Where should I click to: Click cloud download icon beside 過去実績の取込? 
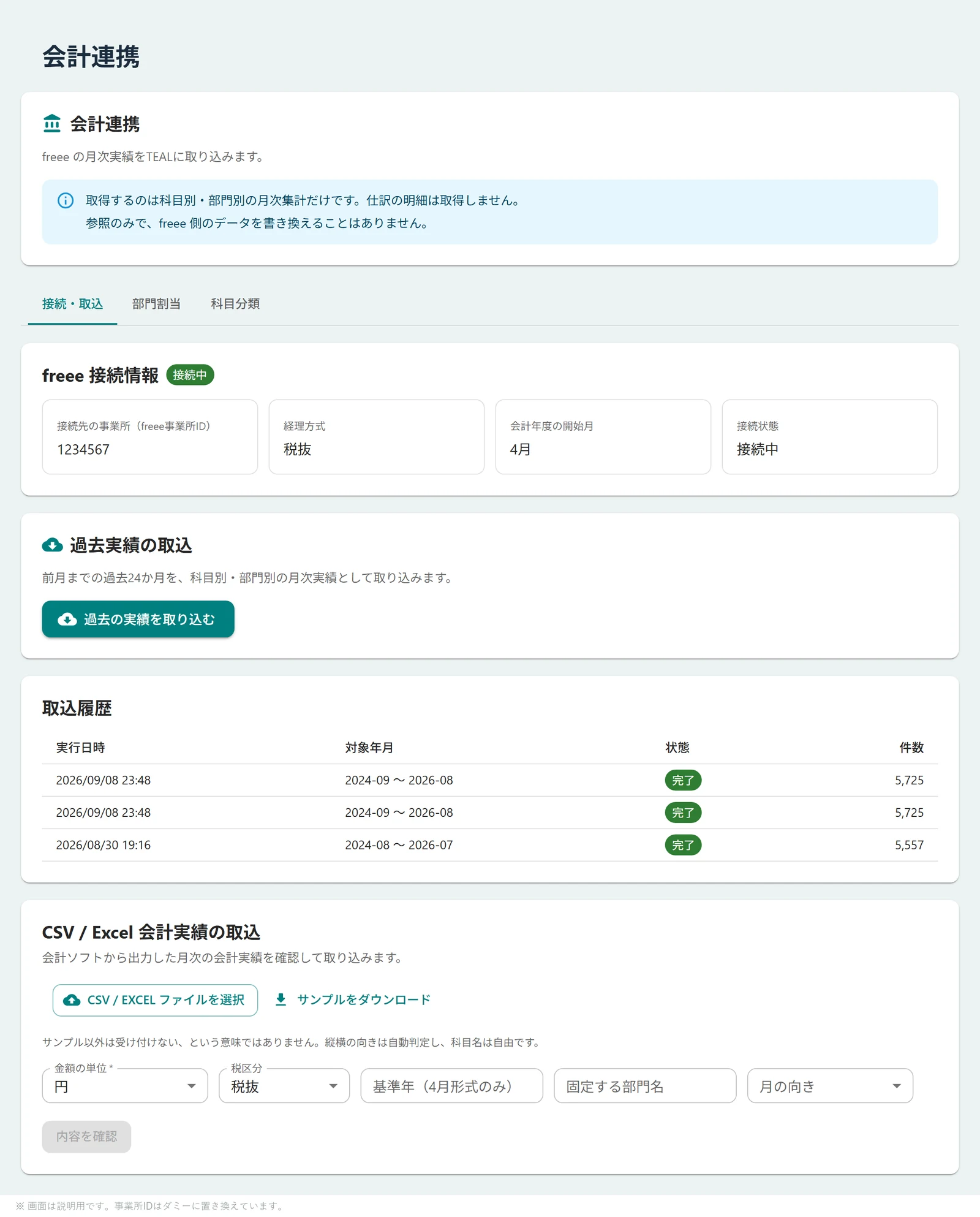(x=52, y=545)
